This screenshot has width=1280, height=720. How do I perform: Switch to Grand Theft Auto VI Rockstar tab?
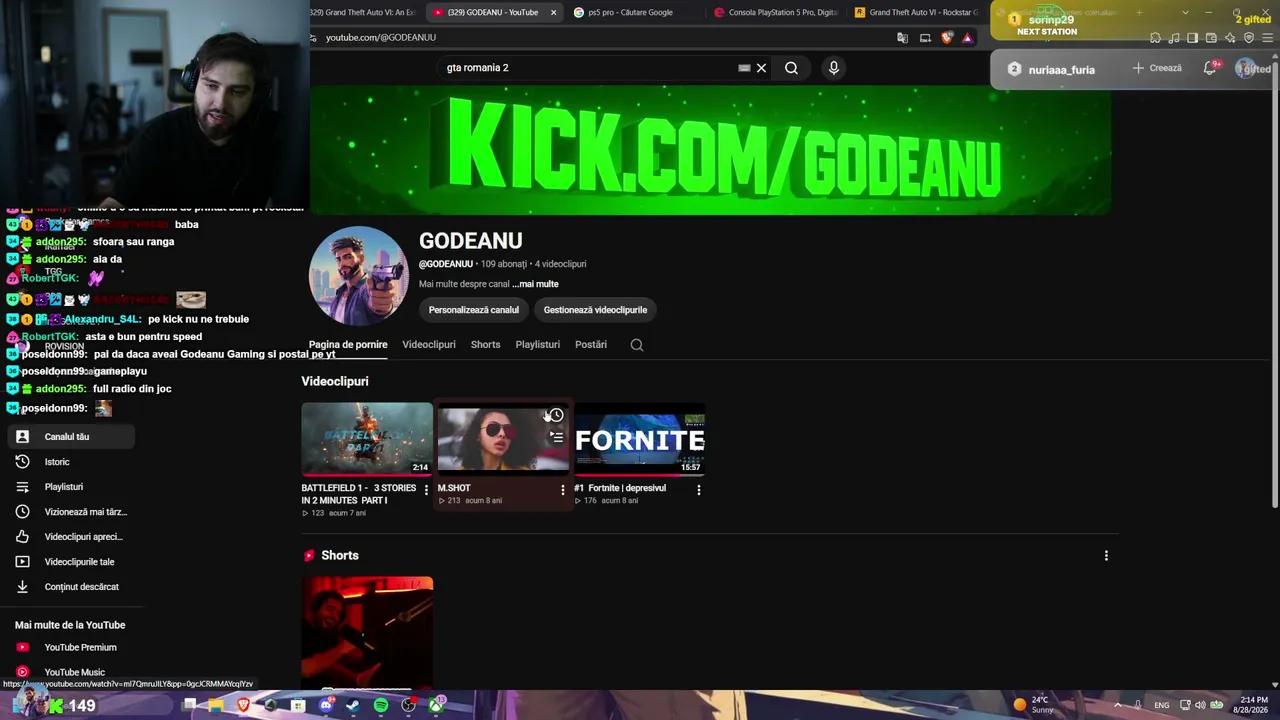pos(915,12)
